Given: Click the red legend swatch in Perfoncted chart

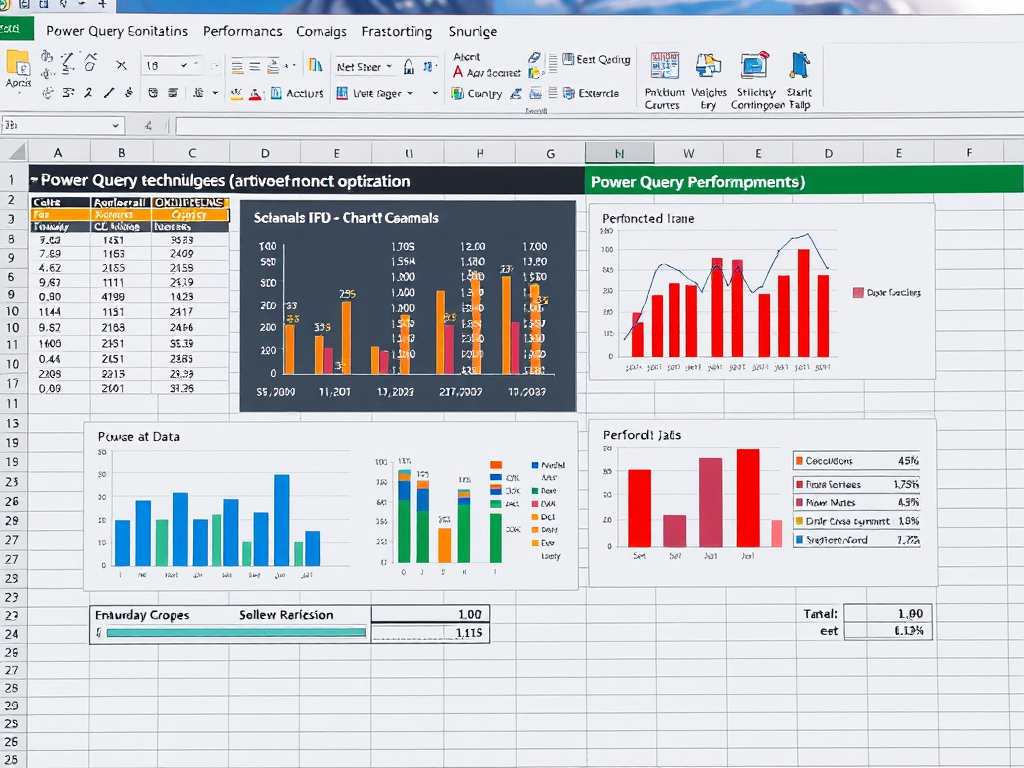Looking at the screenshot, I should (857, 293).
